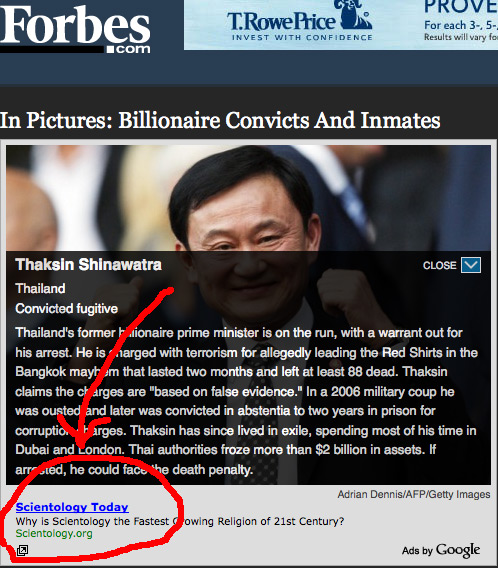Click the Thaksin Shinawatra photo
This screenshot has height=568, width=498.
pos(248,198)
